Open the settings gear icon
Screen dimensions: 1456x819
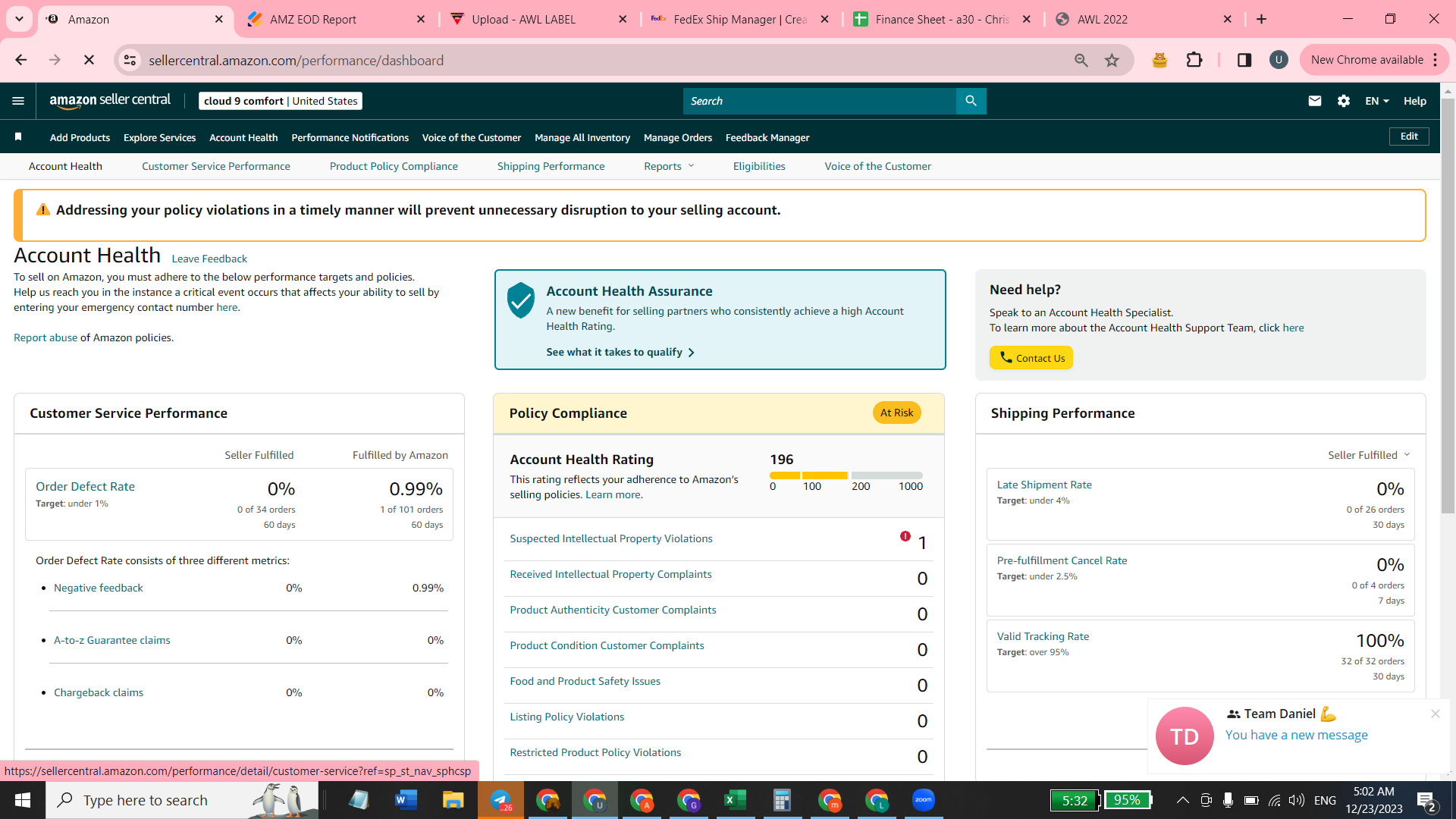[1344, 101]
